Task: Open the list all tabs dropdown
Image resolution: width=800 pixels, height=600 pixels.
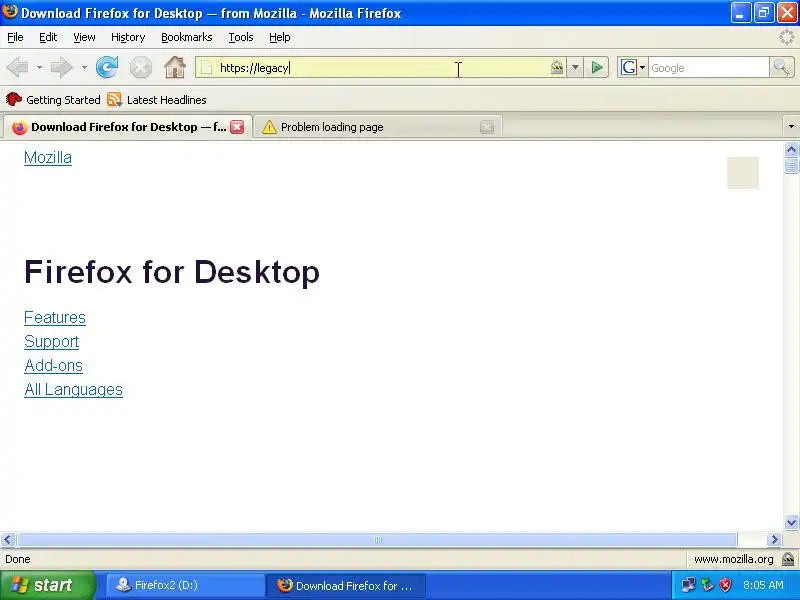Action: pos(791,127)
